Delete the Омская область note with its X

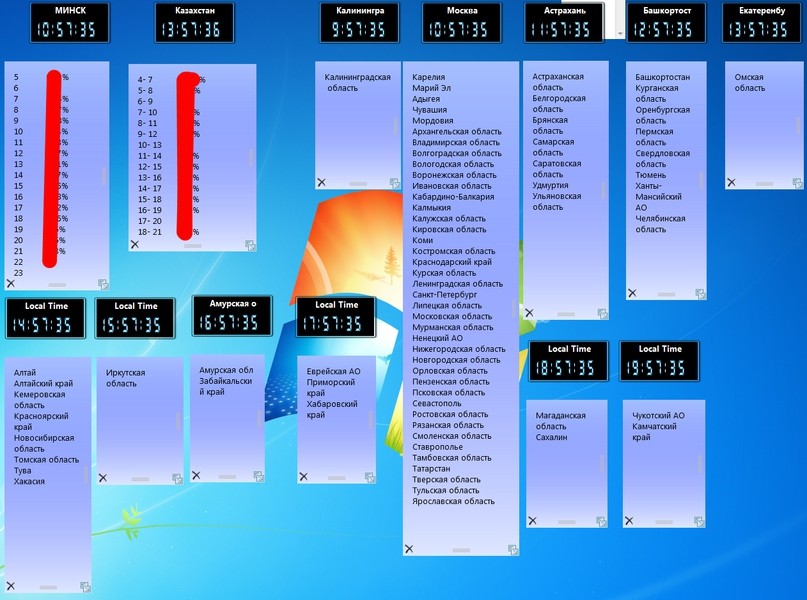731,183
